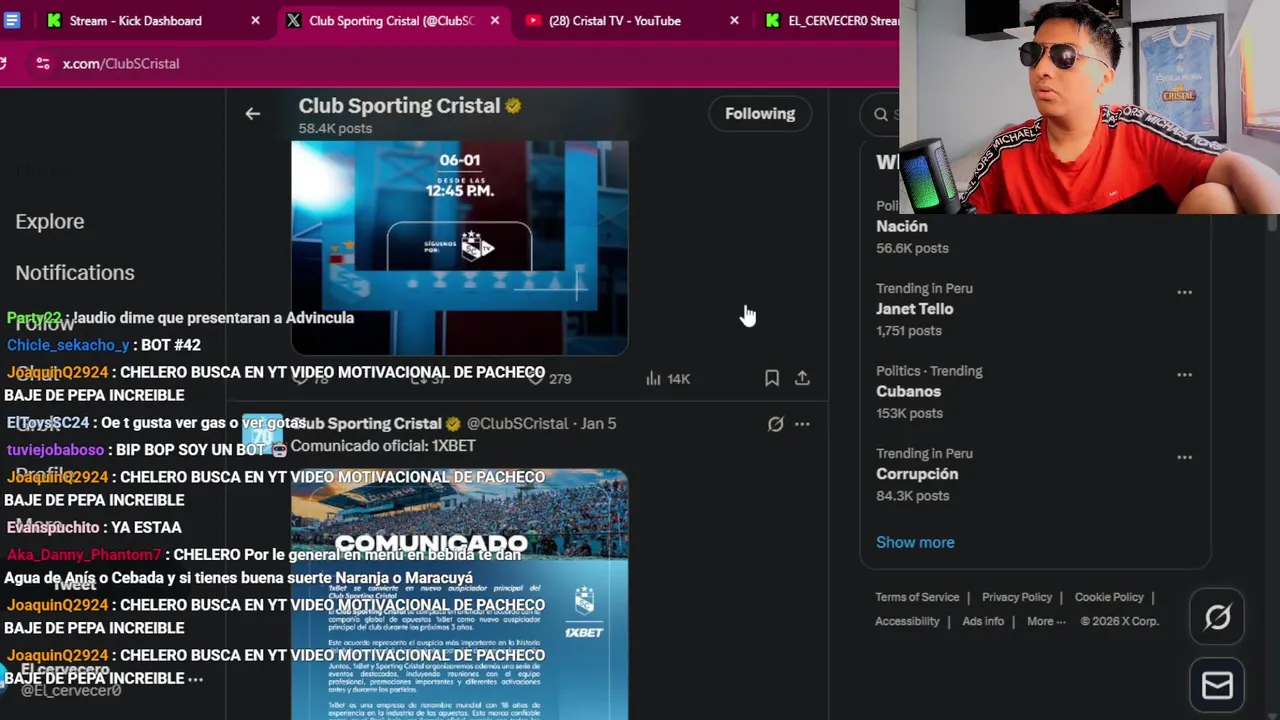Click the 58.4K posts count
Image resolution: width=1280 pixels, height=720 pixels.
[x=335, y=128]
